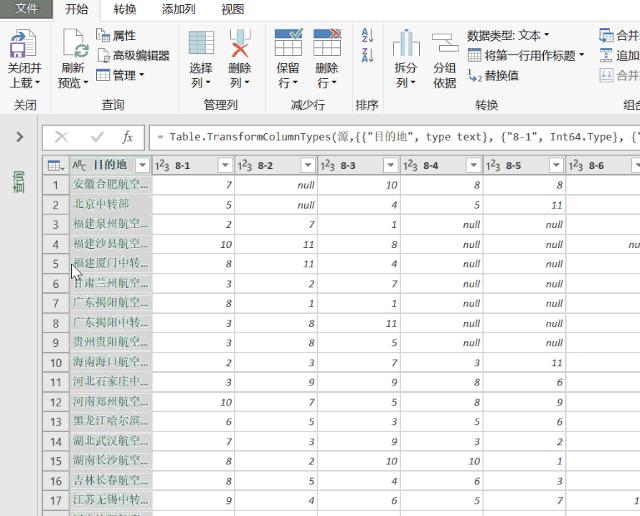Image resolution: width=640 pixels, height=516 pixels.
Task: Click the ABC type icon of 目的地 column
Action: pos(79,165)
